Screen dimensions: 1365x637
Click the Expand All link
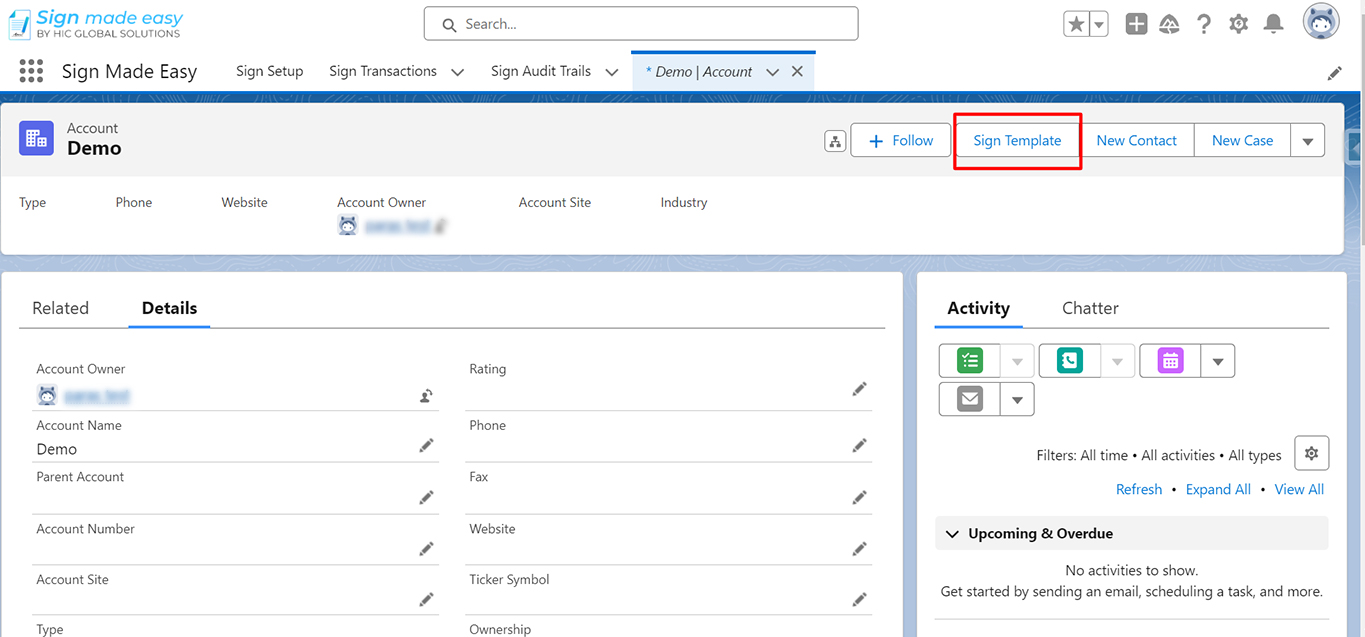click(1218, 489)
